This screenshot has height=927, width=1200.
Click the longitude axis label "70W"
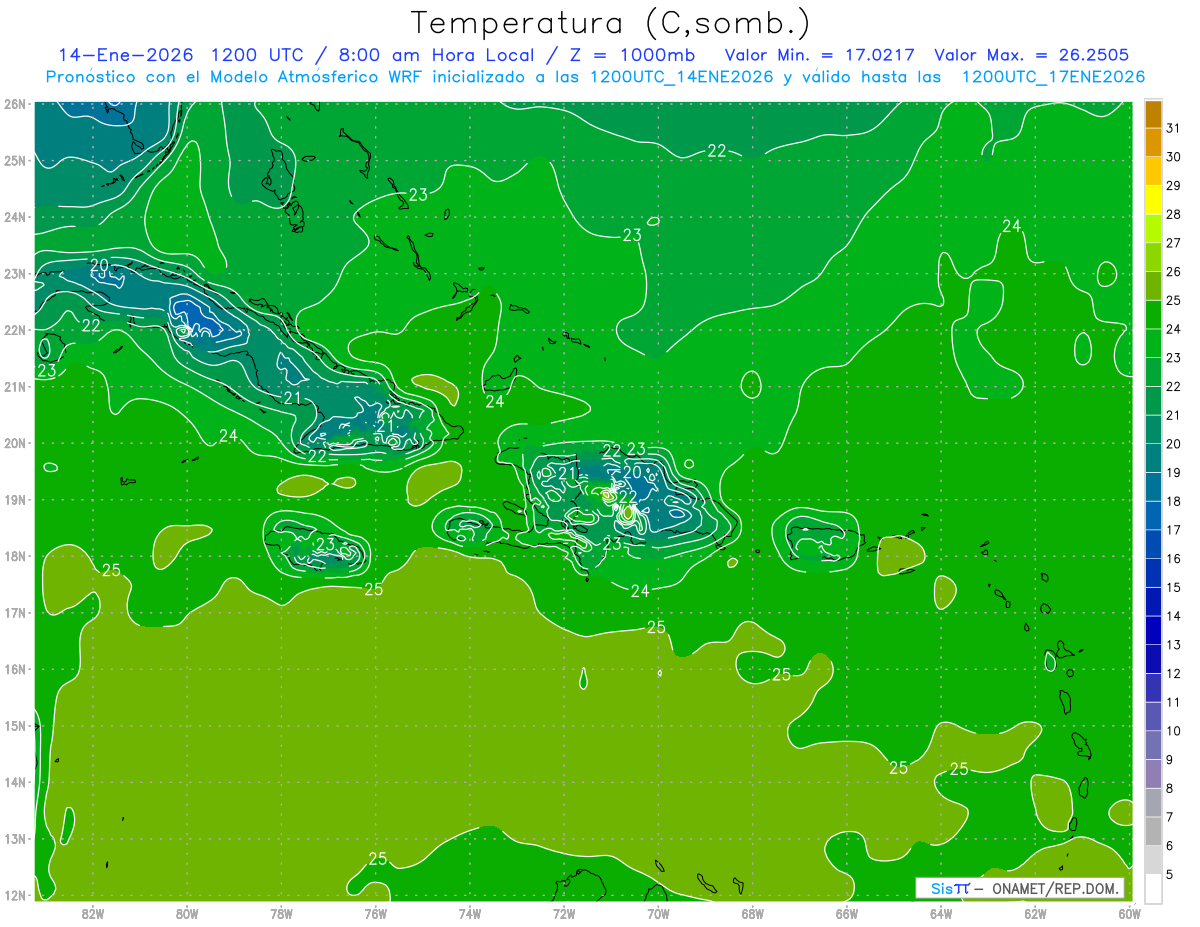(658, 912)
